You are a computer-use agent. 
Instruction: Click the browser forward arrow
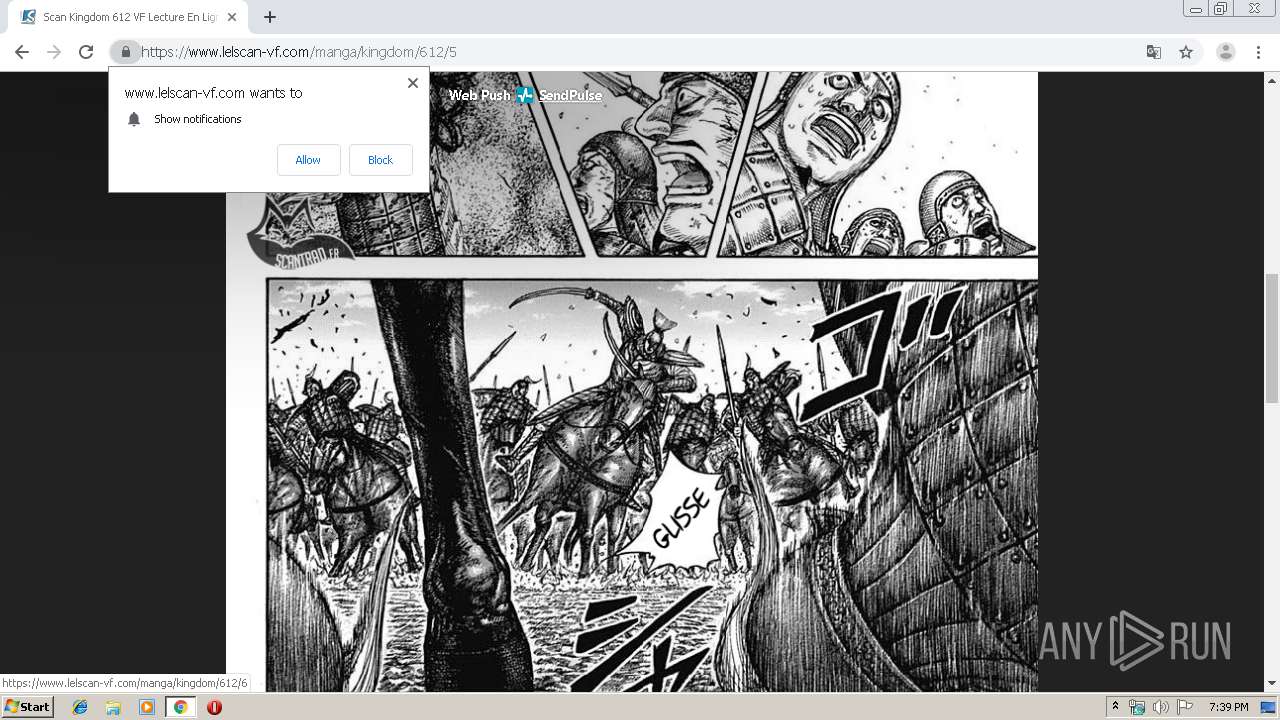point(54,52)
